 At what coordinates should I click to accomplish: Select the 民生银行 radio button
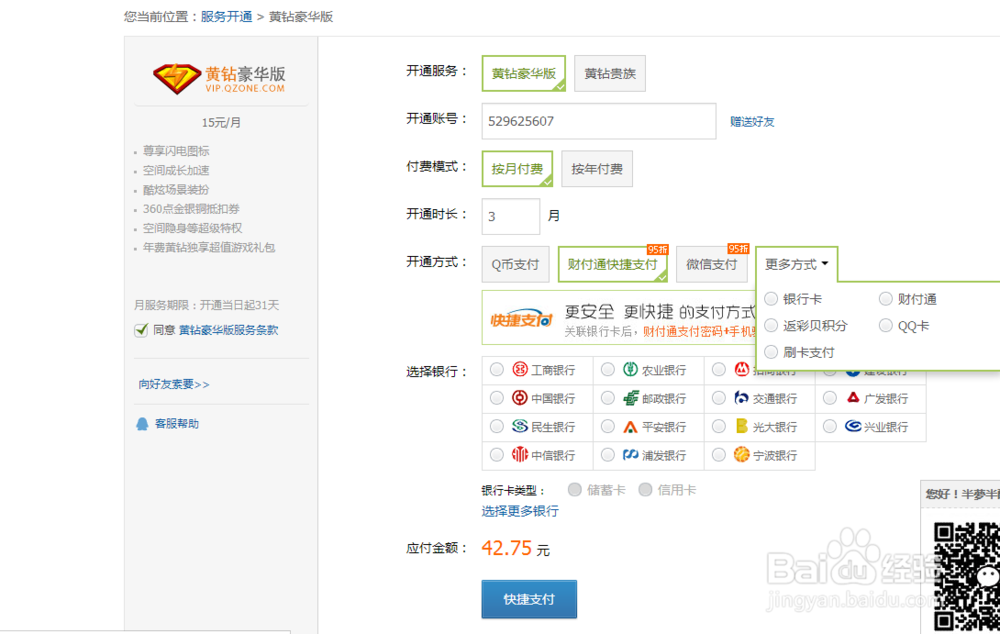[x=497, y=426]
